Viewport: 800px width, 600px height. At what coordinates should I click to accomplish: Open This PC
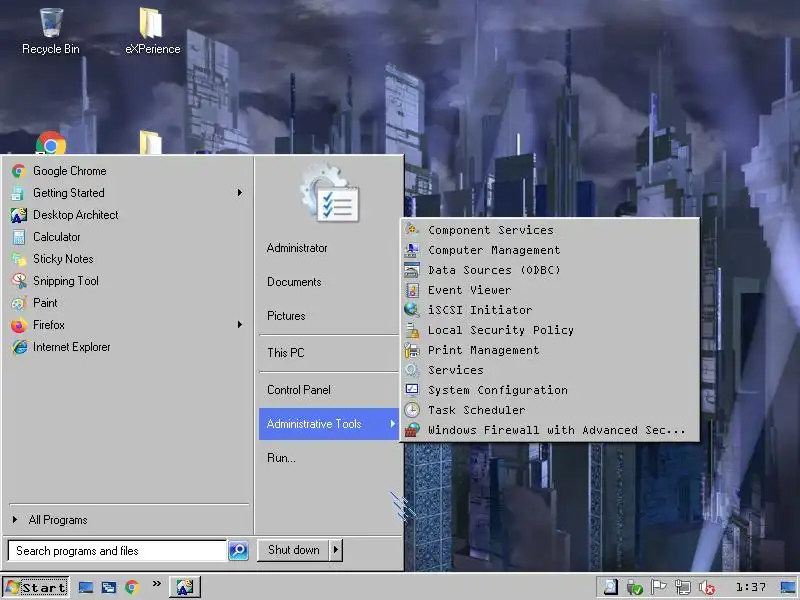coord(286,353)
